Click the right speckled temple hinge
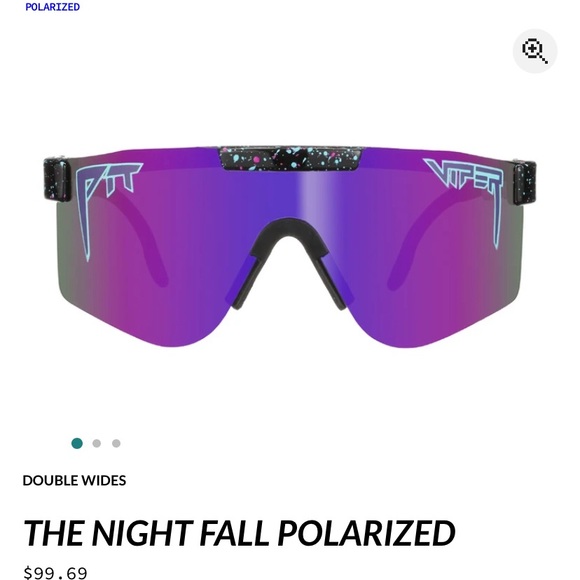 [525, 183]
